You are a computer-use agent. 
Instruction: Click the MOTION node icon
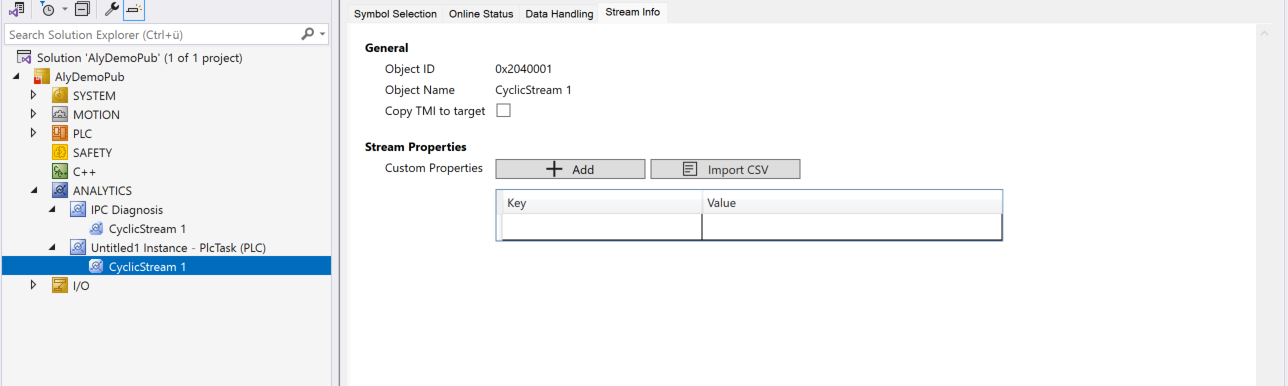[x=59, y=115]
